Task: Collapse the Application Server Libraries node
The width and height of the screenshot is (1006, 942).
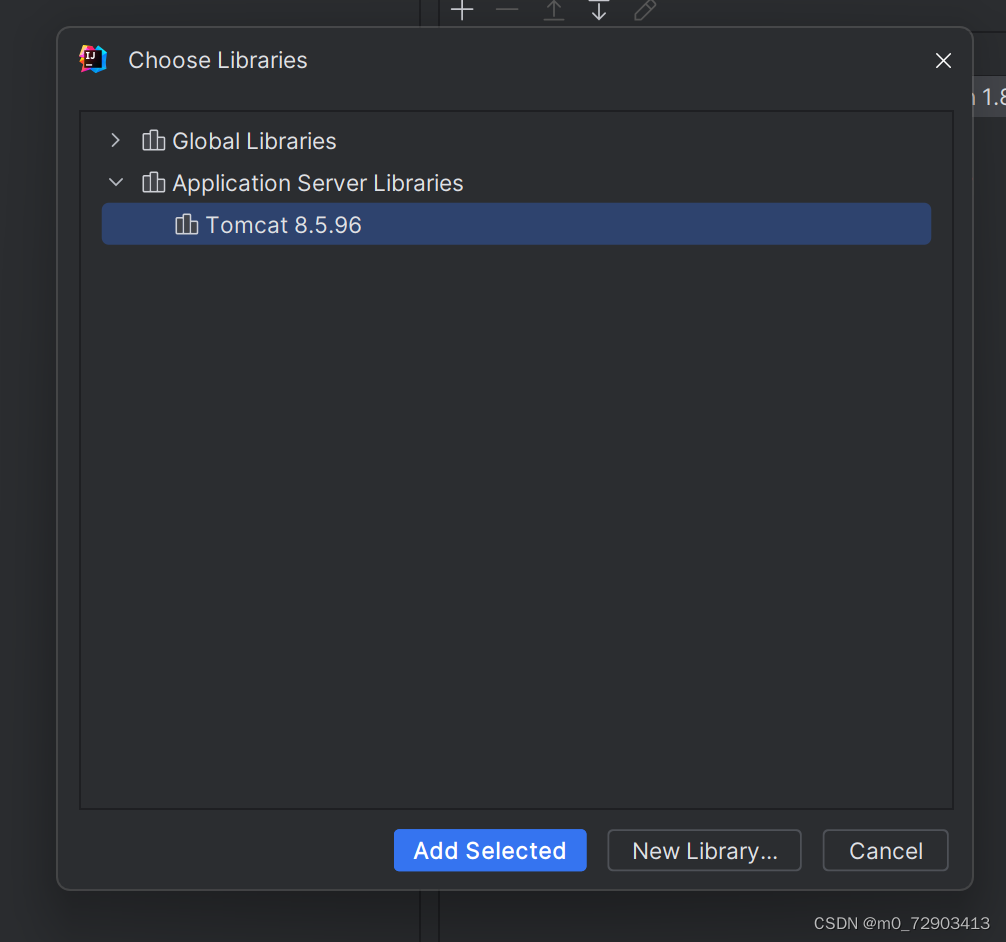Action: 115,182
